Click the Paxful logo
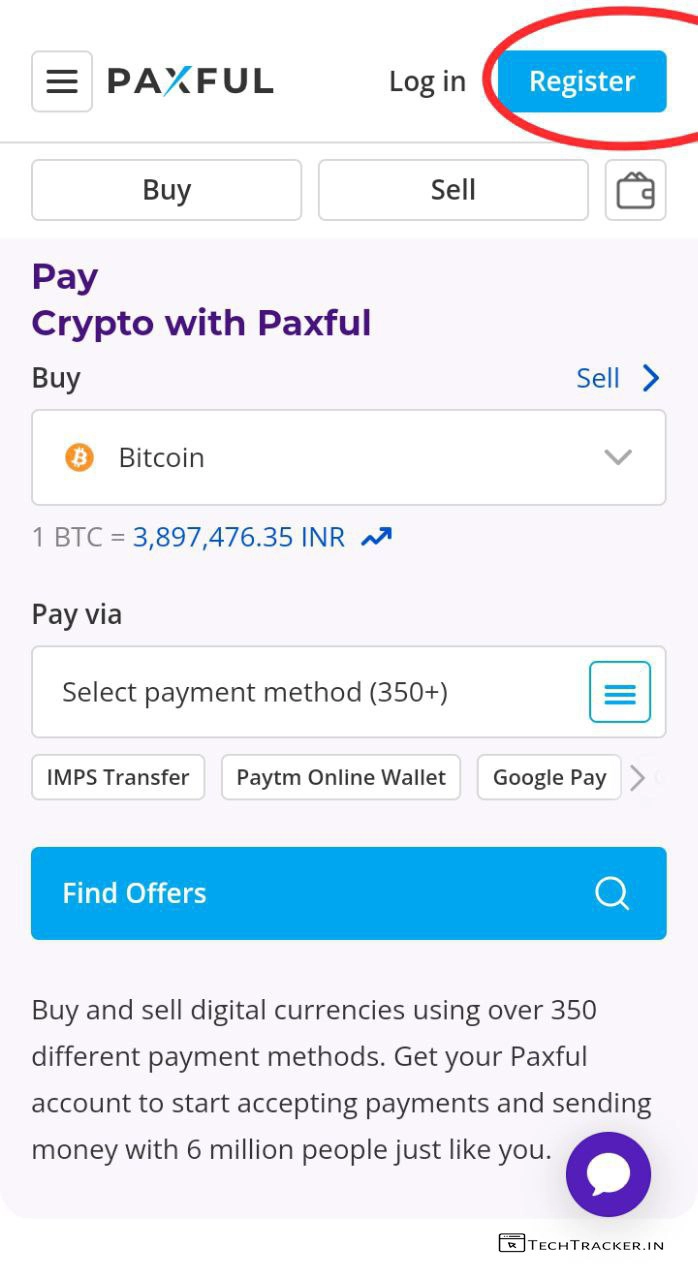698x1280 pixels. 190,82
